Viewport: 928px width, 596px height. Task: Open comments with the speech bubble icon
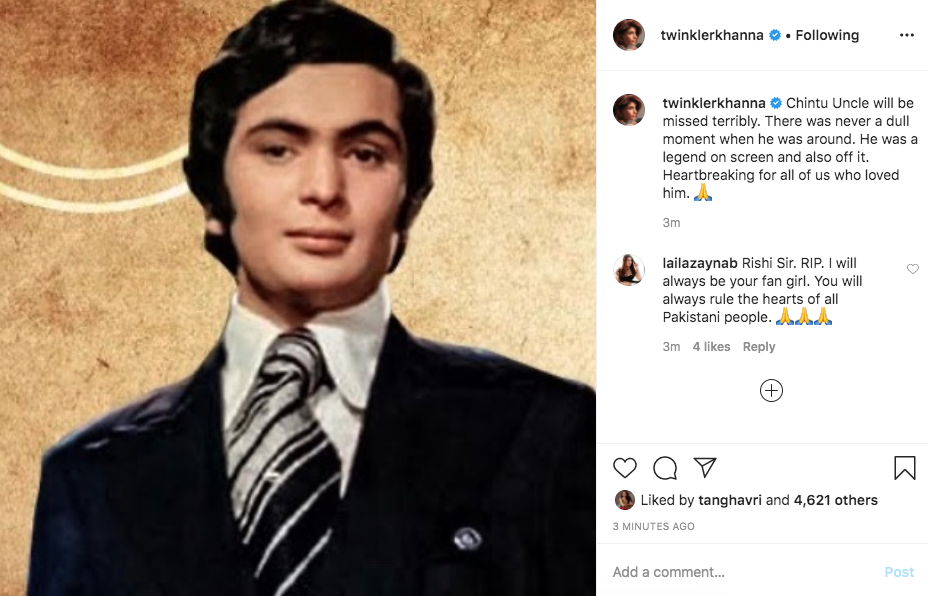pos(665,468)
